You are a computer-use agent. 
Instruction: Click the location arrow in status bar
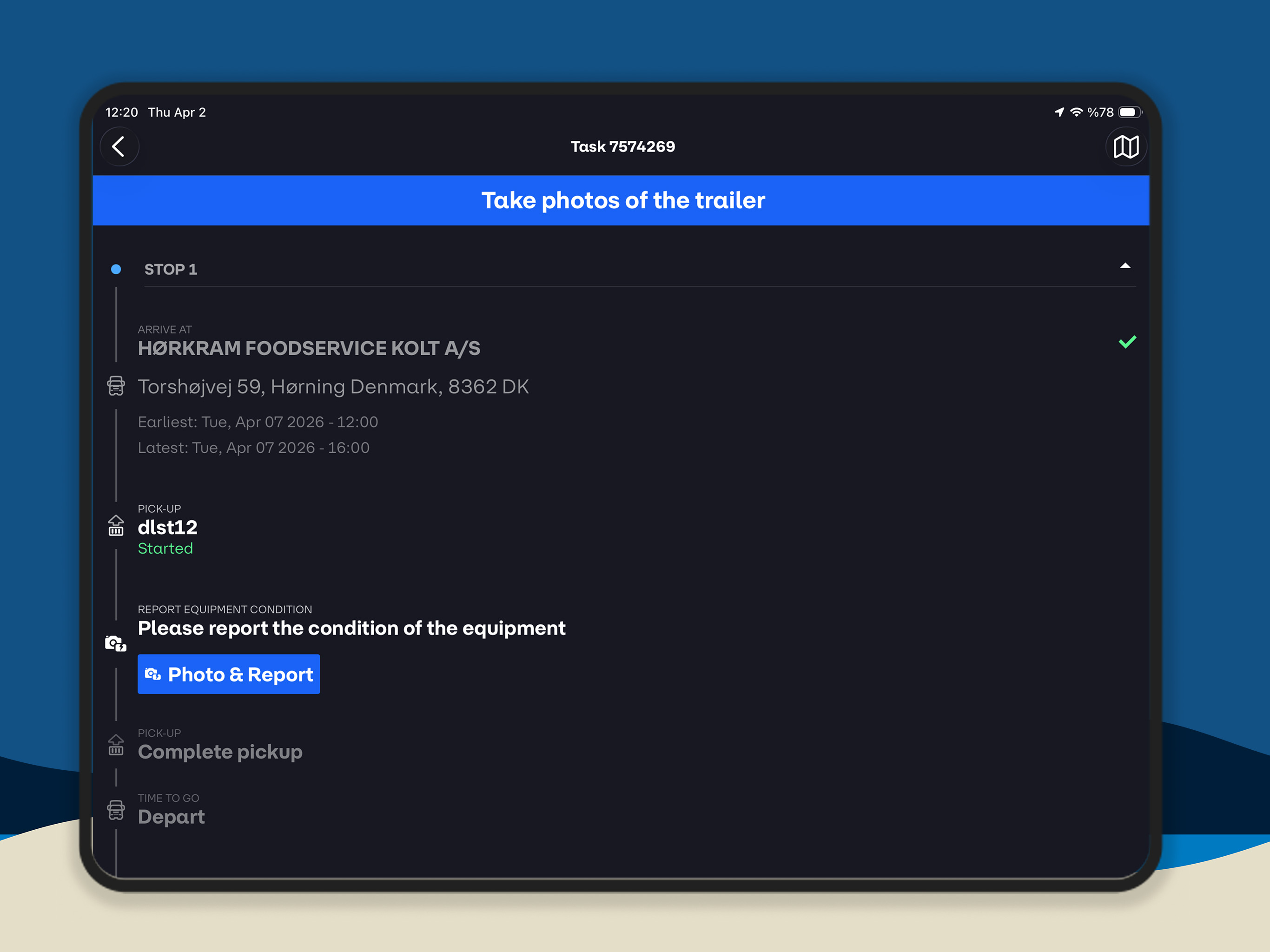pyautogui.click(x=1059, y=112)
